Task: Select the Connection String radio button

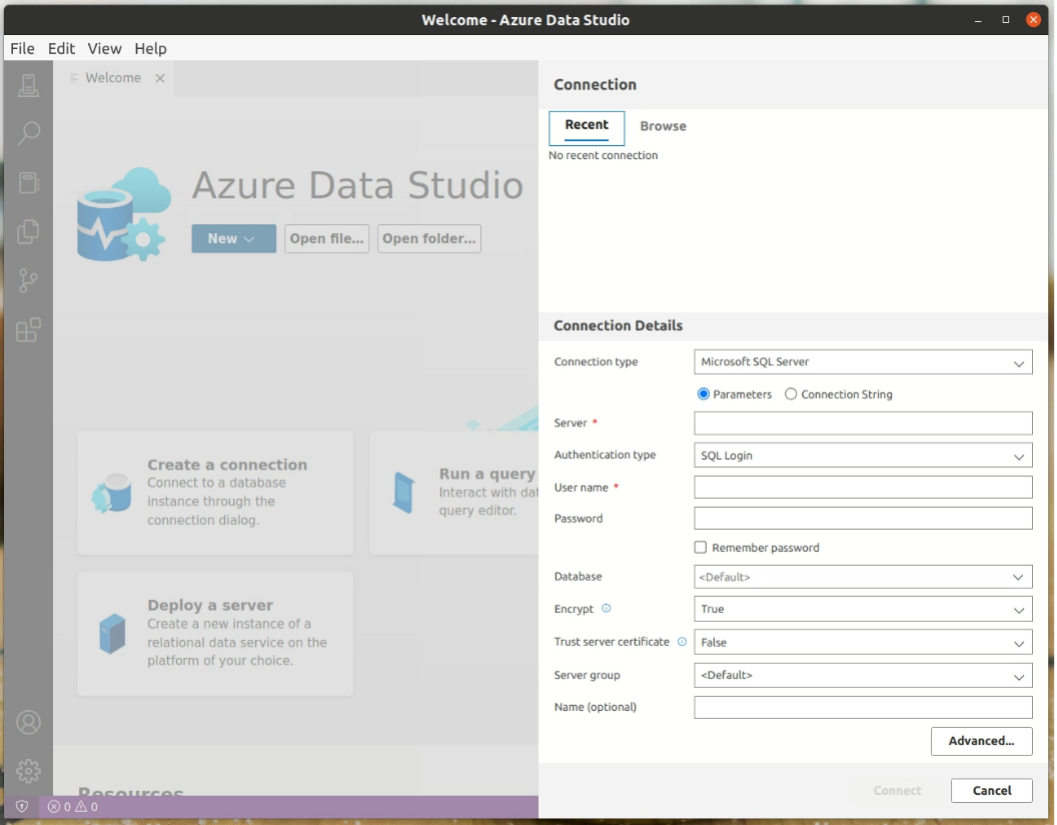Action: (x=791, y=395)
